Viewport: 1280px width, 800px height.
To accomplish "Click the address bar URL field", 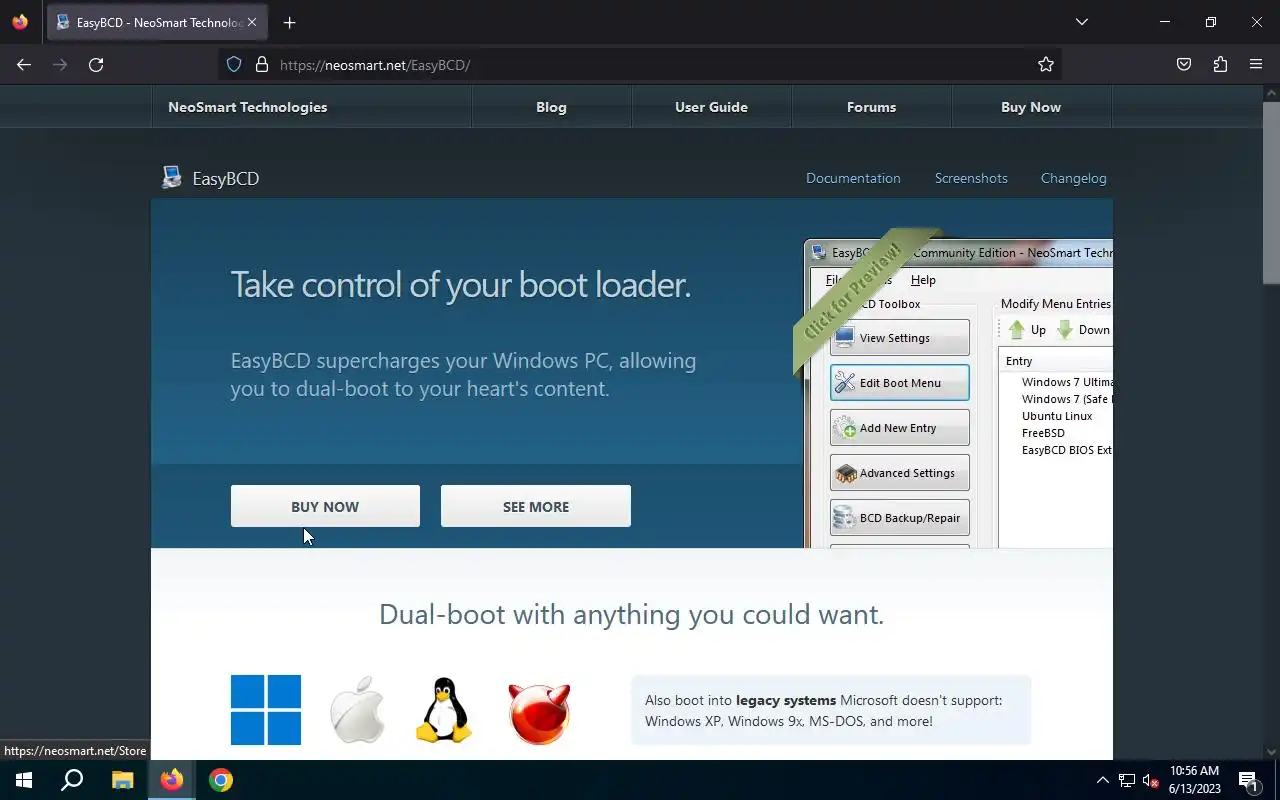I will (640, 64).
